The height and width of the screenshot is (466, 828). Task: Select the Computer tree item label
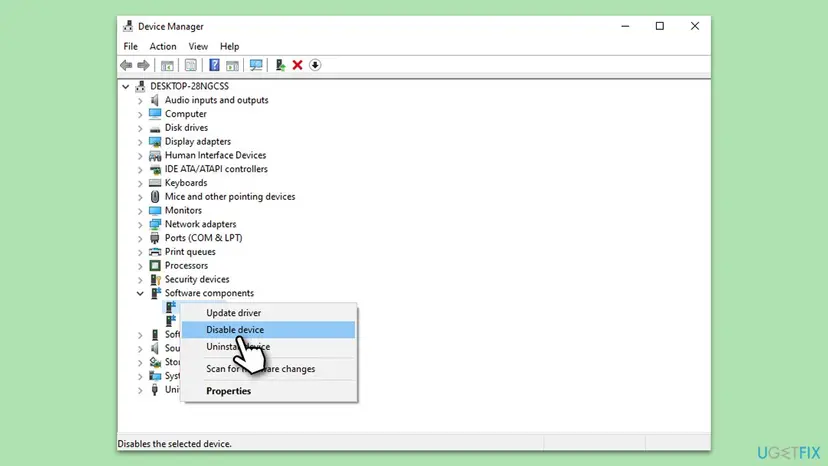coord(185,114)
